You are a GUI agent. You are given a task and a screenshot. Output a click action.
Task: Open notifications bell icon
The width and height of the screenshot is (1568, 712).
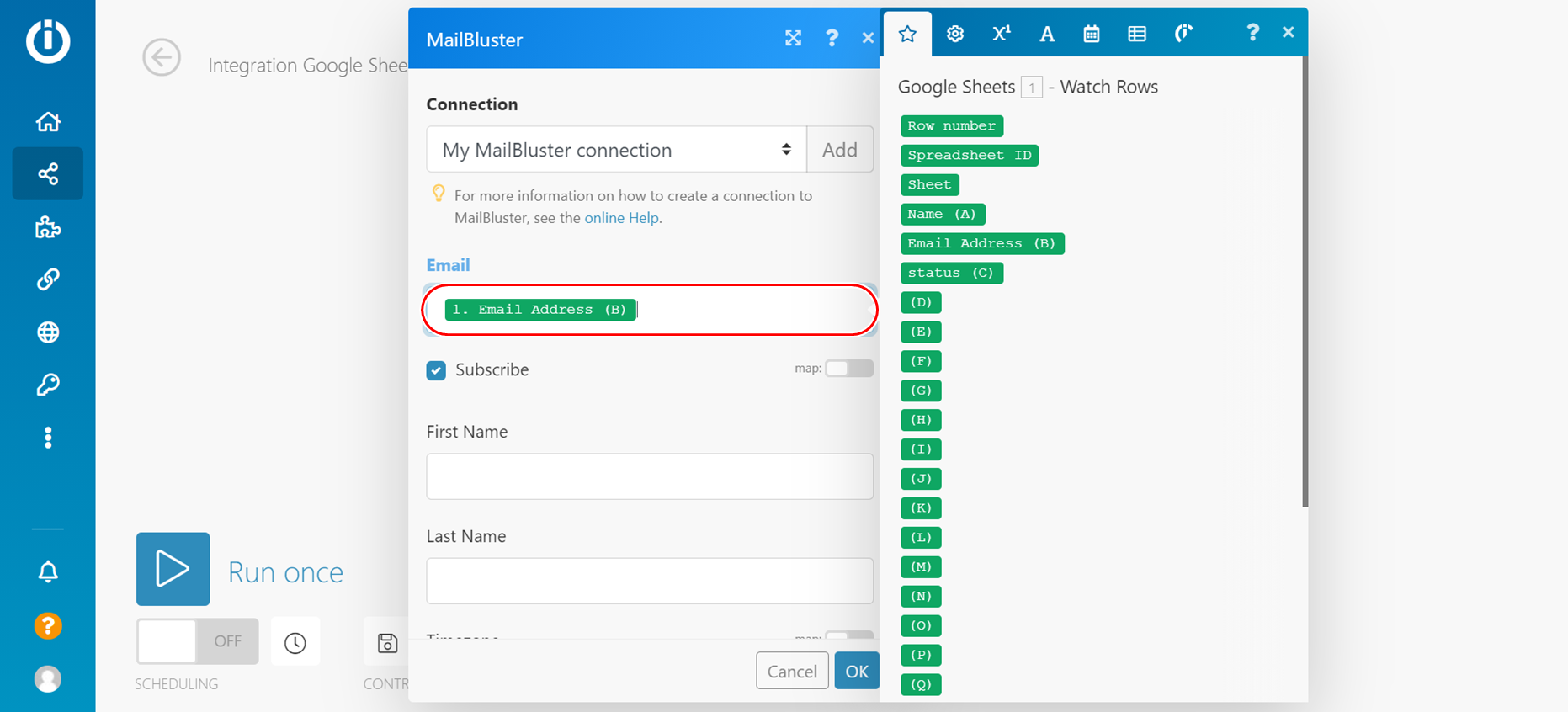click(x=48, y=572)
